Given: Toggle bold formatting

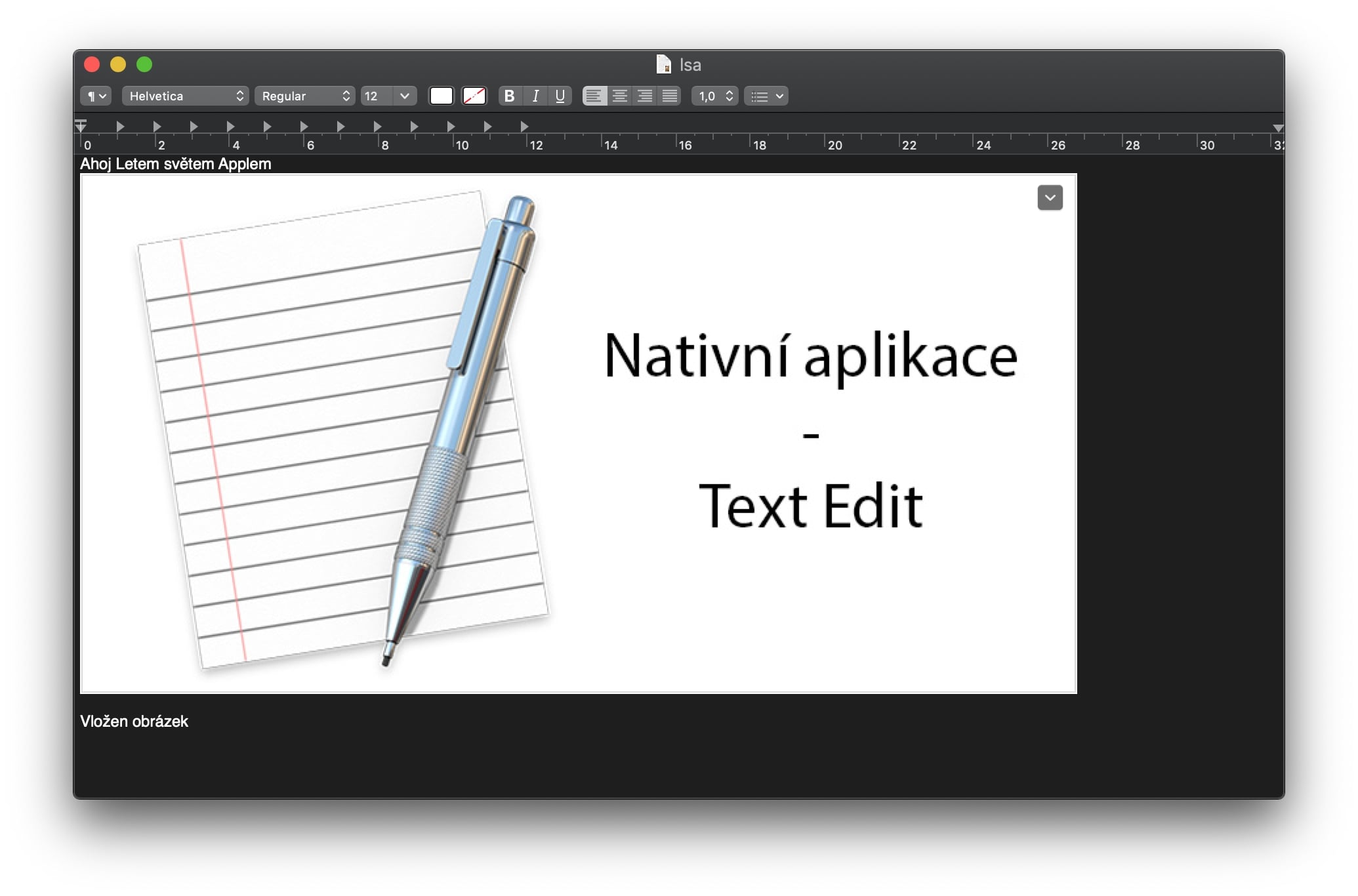Looking at the screenshot, I should tap(509, 96).
